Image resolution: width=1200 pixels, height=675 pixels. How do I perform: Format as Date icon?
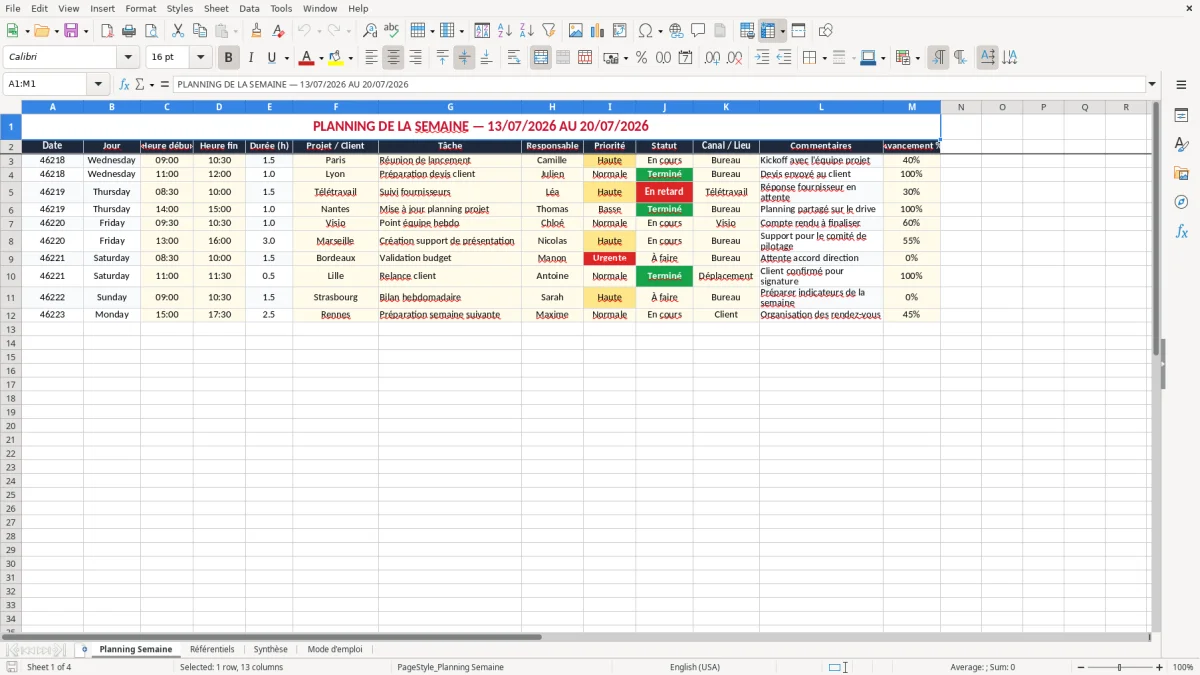pos(685,58)
